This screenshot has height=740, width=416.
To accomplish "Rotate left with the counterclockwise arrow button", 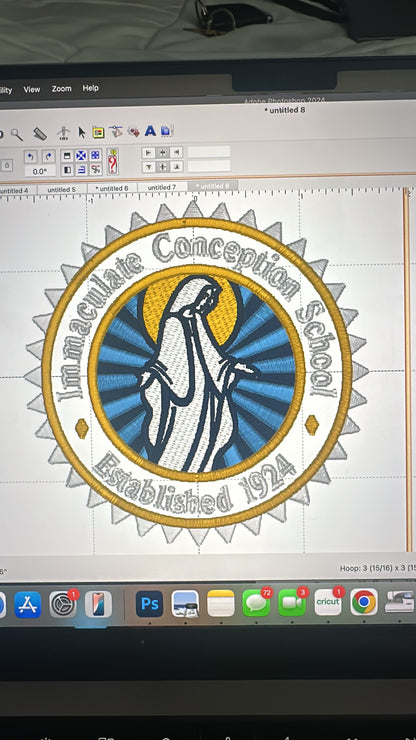I will [31, 157].
